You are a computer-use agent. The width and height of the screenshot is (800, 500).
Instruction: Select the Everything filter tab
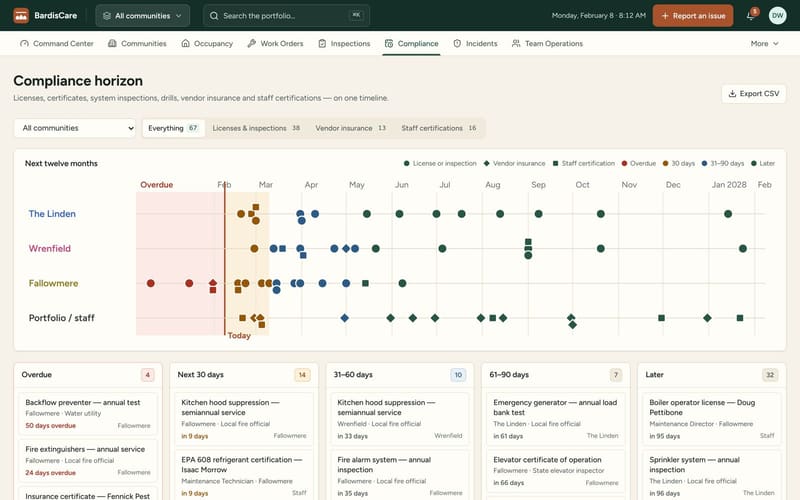coord(173,128)
